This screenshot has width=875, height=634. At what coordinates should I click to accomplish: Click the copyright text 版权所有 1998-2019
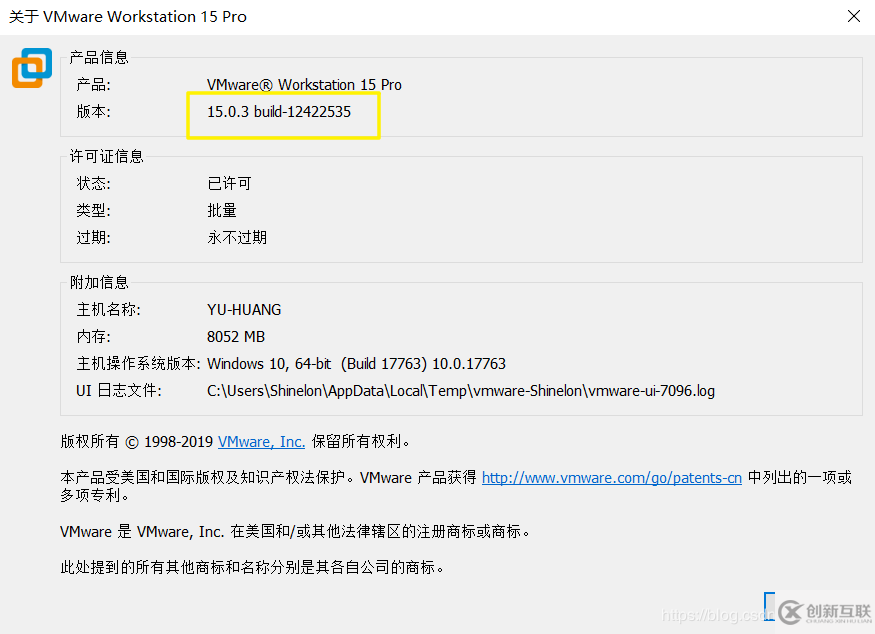coord(137,441)
